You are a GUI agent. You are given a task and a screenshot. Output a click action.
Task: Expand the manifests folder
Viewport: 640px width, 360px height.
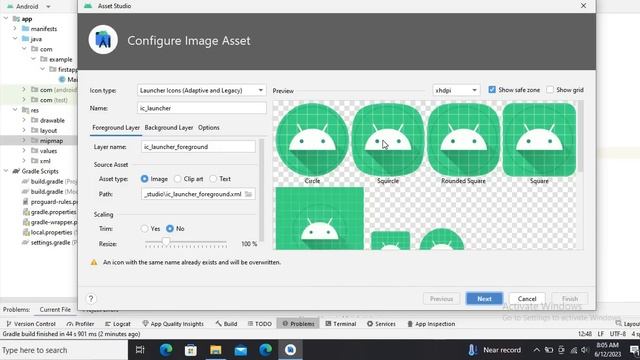pos(15,29)
